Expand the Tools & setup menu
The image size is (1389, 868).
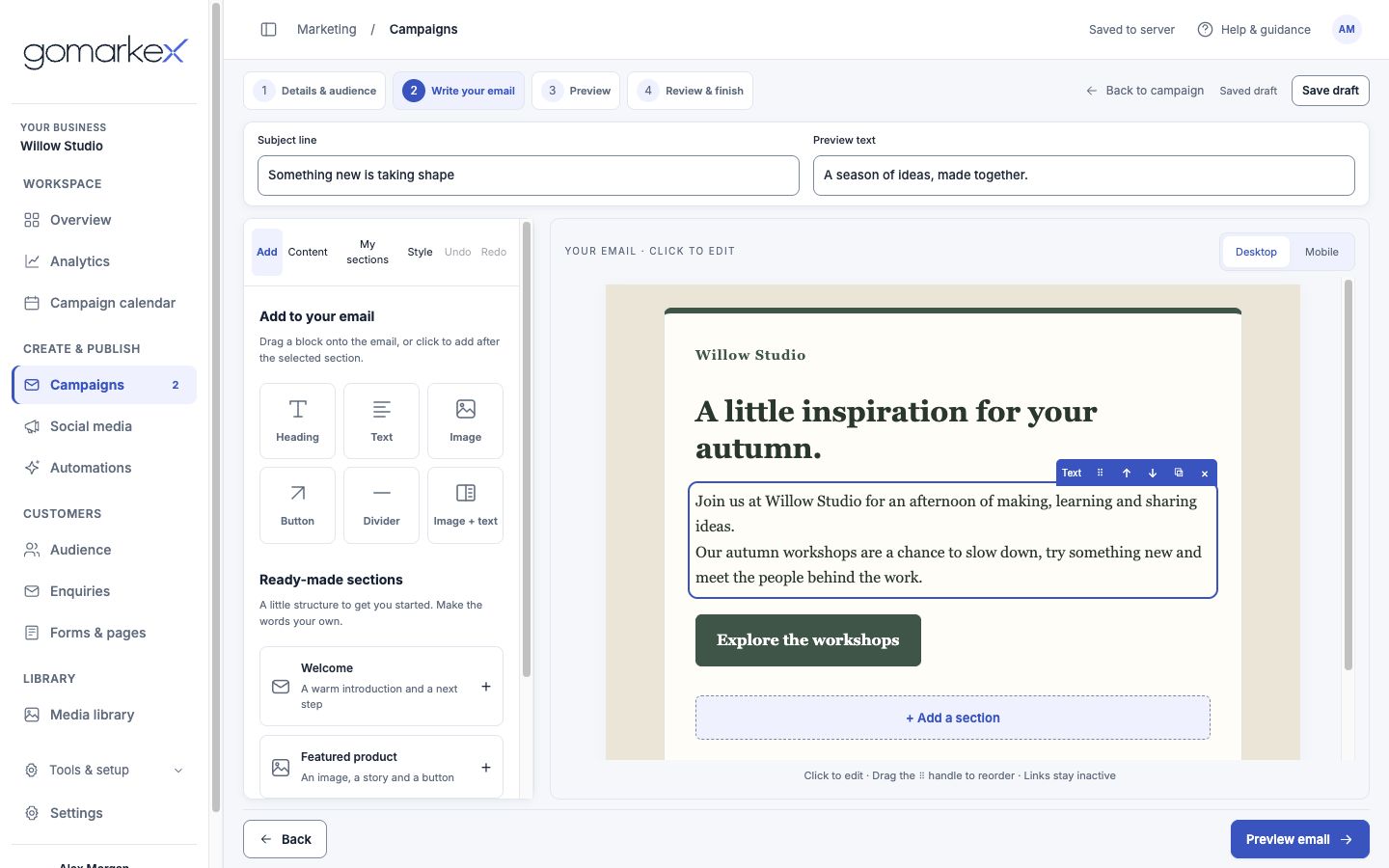pyautogui.click(x=104, y=770)
